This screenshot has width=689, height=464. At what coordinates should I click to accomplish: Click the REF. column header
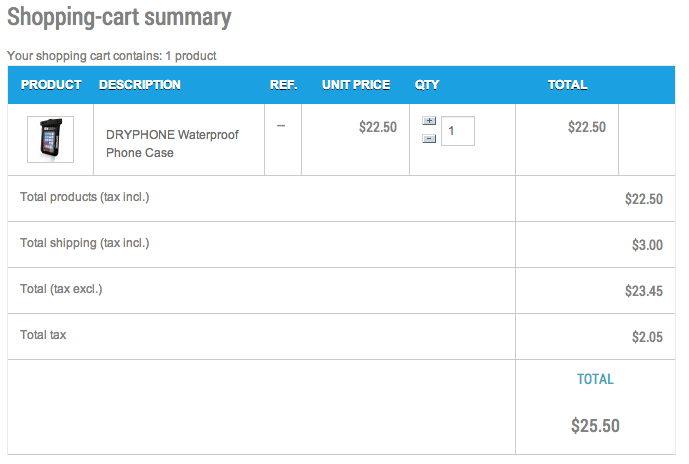[284, 85]
